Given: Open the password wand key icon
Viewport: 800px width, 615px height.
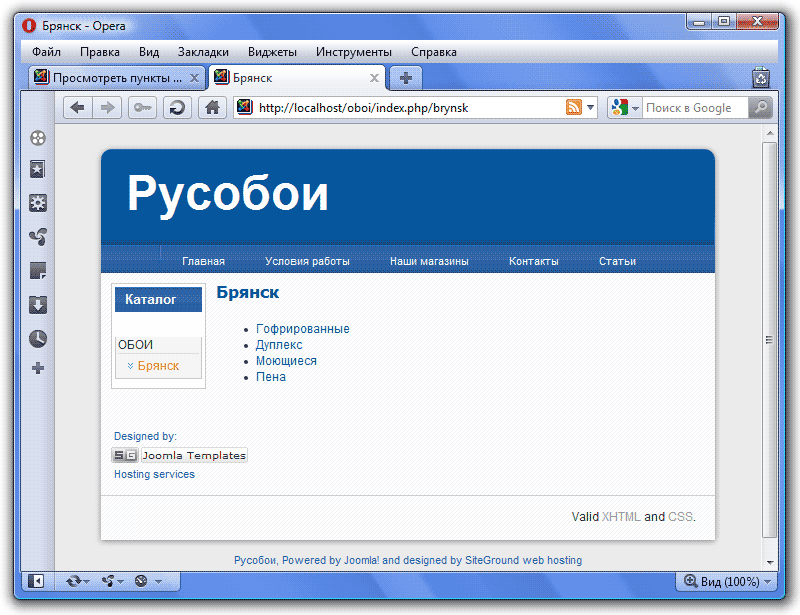Looking at the screenshot, I should 142,108.
